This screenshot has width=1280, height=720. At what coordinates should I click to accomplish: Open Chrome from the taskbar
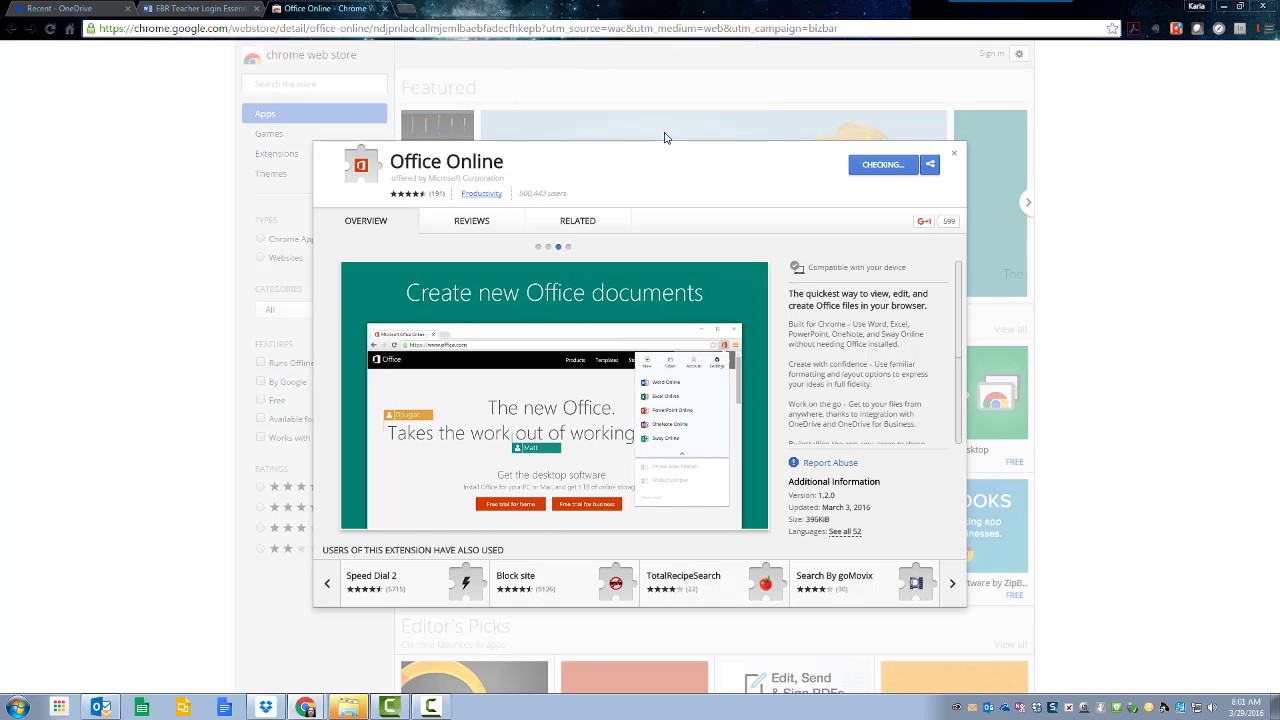(x=306, y=707)
